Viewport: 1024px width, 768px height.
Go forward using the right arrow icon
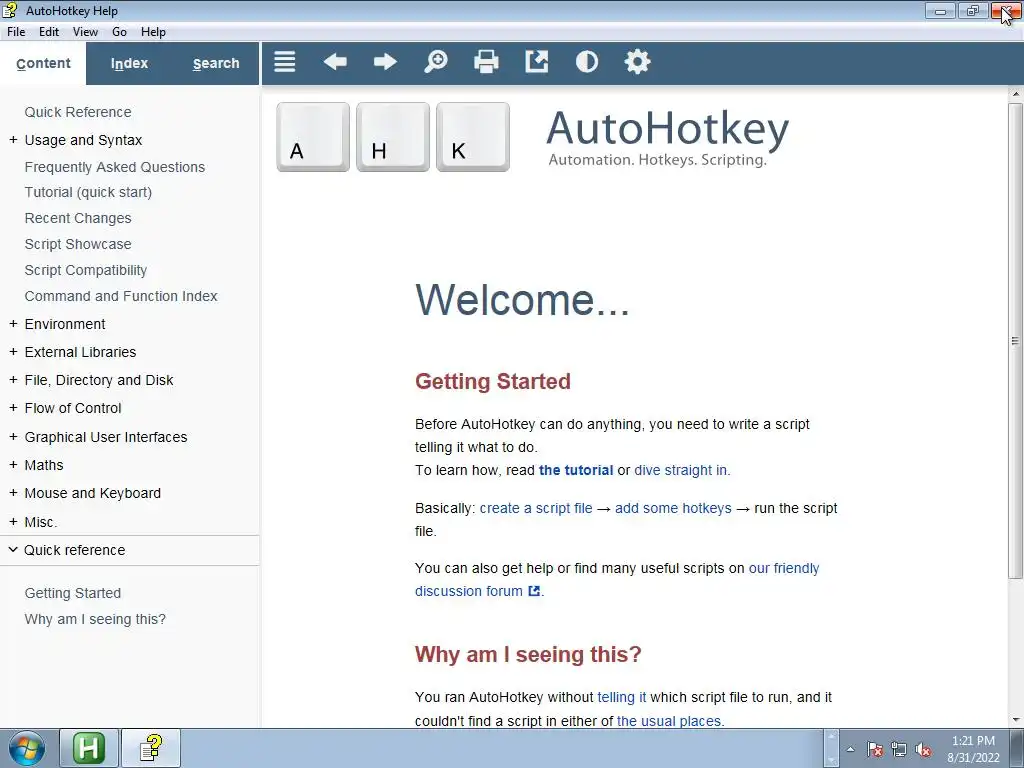pyautogui.click(x=385, y=62)
